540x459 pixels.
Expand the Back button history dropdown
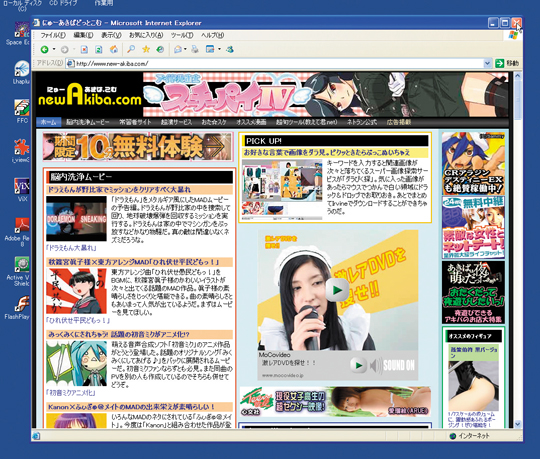pos(54,50)
